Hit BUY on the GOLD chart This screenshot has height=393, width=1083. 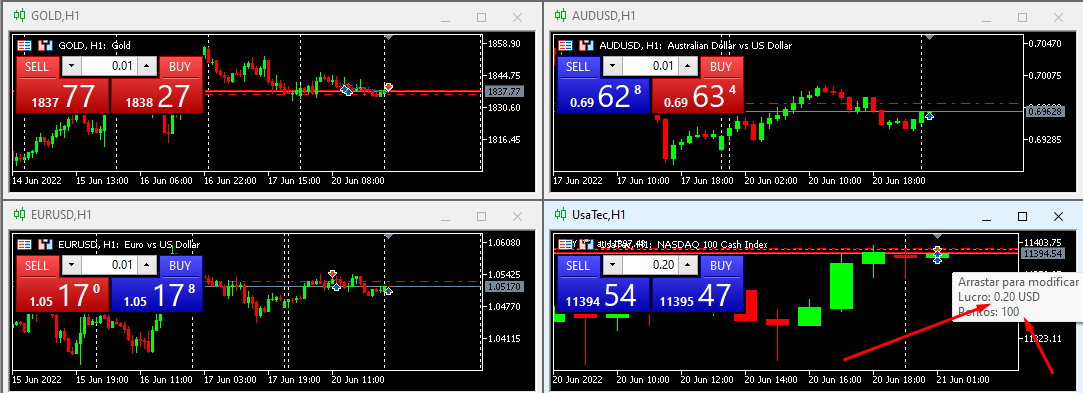coord(180,67)
